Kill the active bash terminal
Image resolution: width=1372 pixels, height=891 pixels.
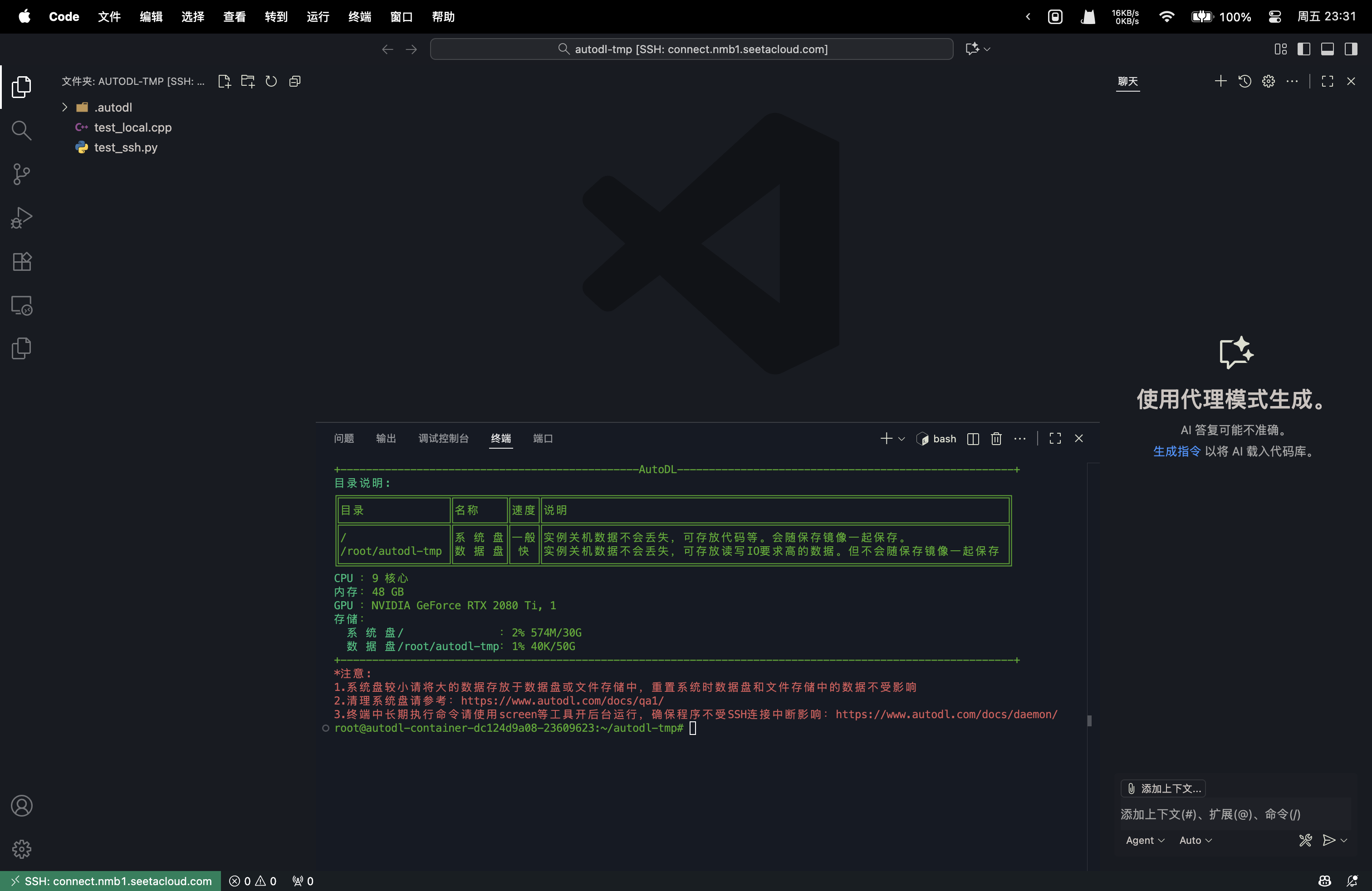coord(996,439)
